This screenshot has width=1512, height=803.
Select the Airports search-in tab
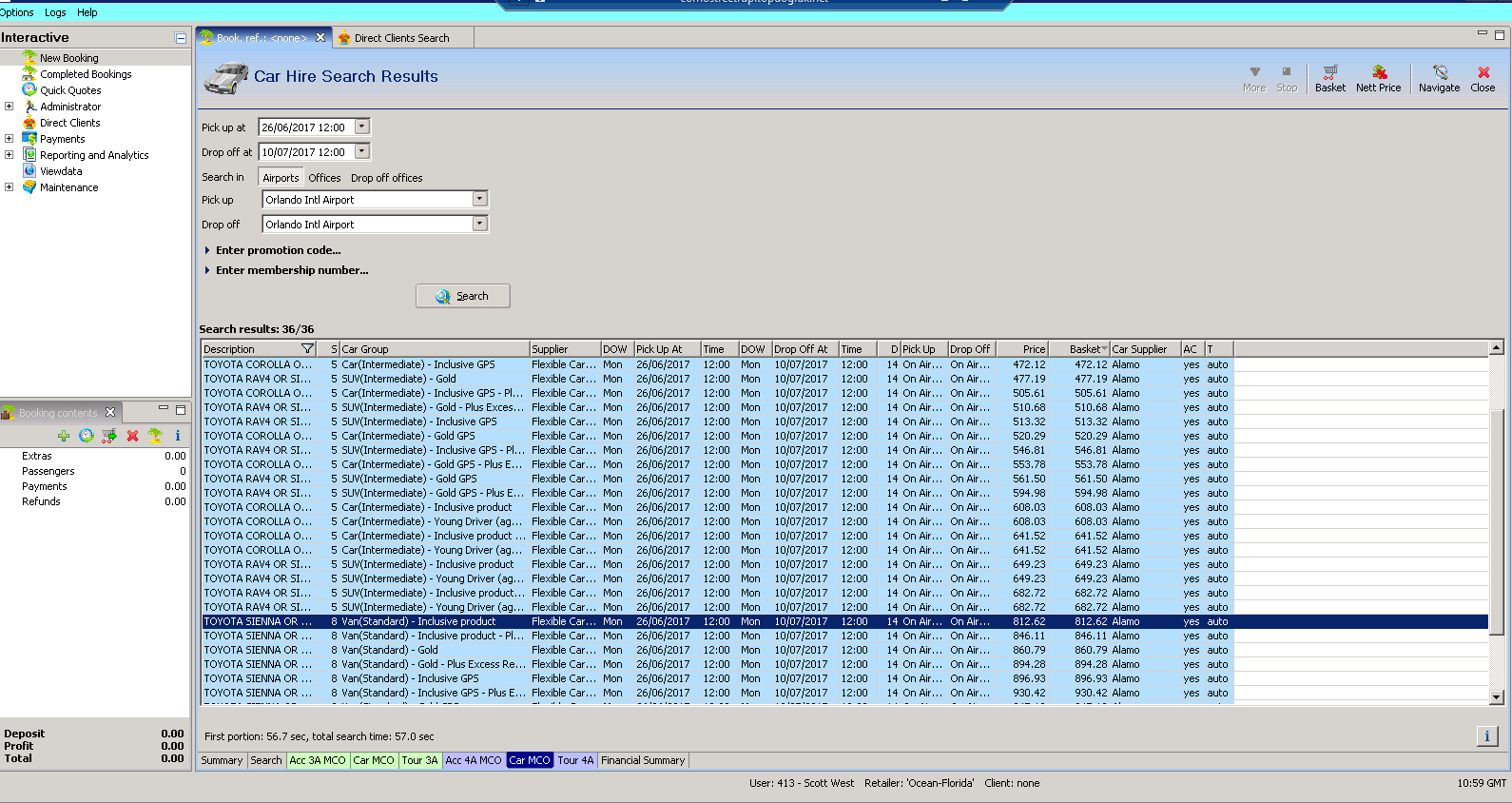[x=281, y=178]
